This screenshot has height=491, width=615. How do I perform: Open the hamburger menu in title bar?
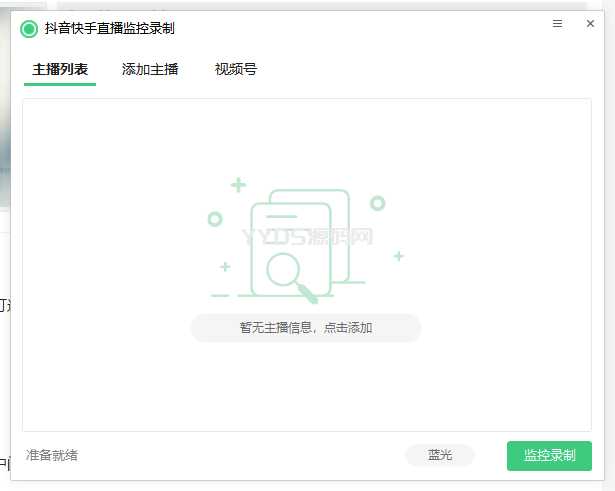pyautogui.click(x=557, y=23)
